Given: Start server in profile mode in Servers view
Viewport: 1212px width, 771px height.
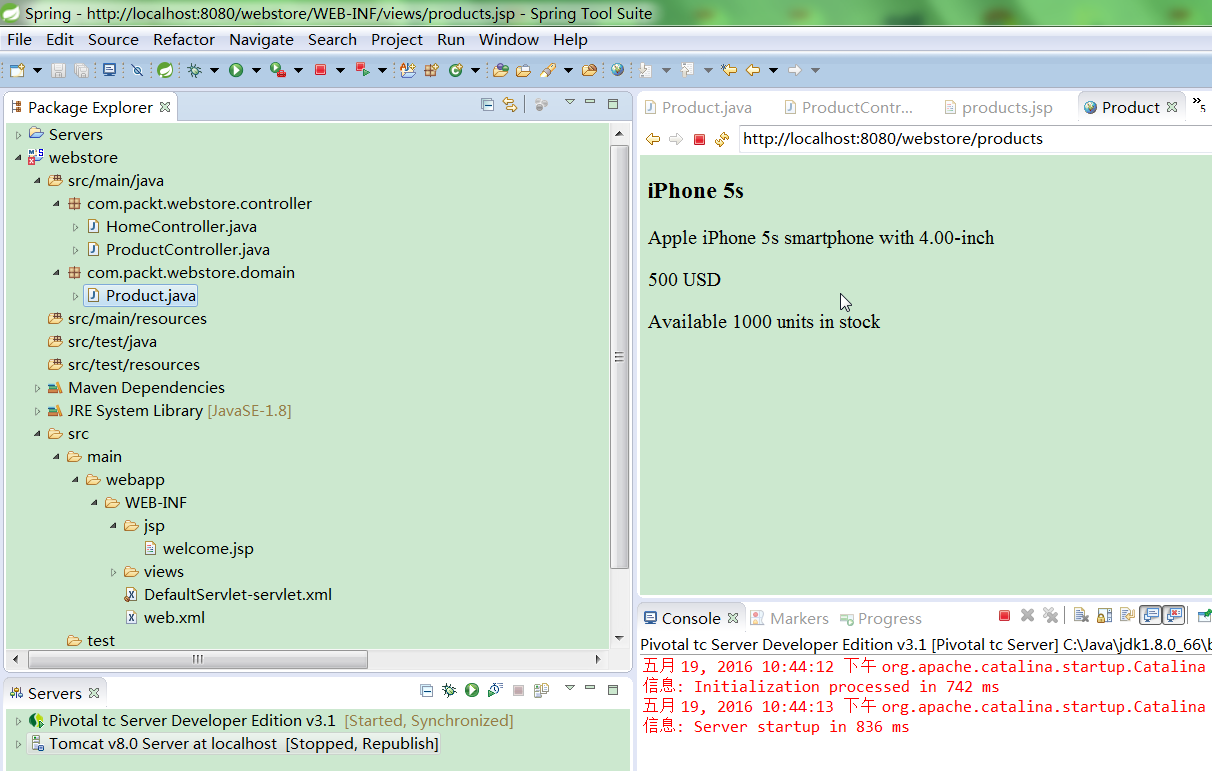Looking at the screenshot, I should click(x=495, y=690).
